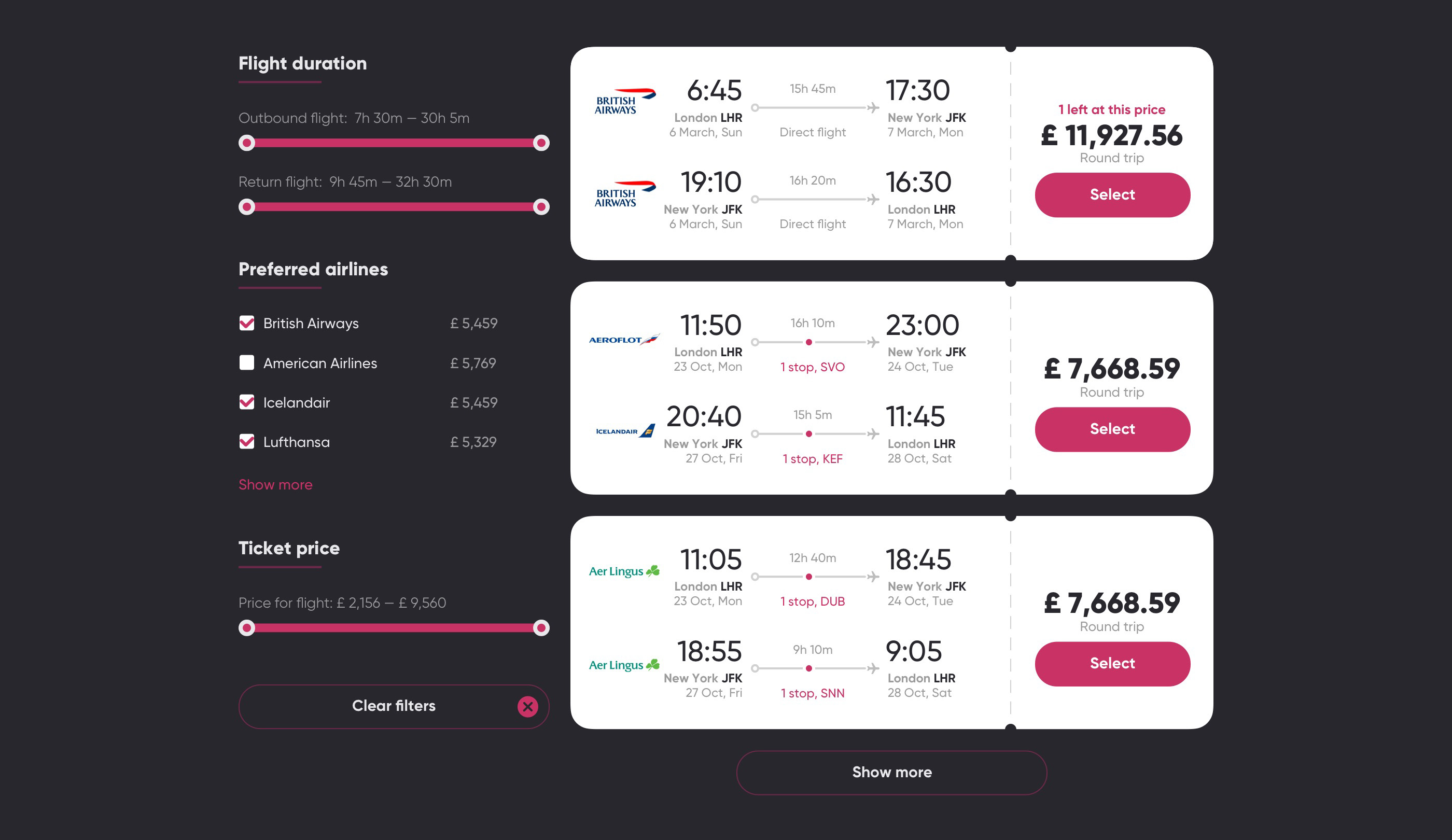Click the Aeroflot airline logo
Screen dimensions: 1452x840
(623, 339)
